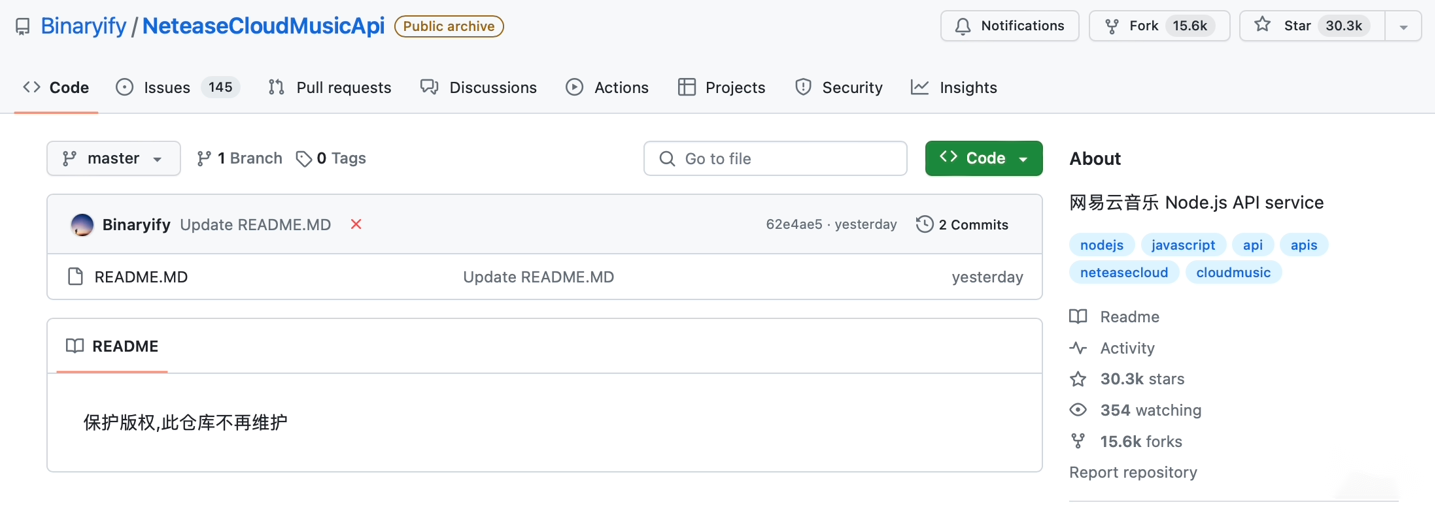The width and height of the screenshot is (1435, 507).
Task: Click the 145 issues counter badge
Action: pyautogui.click(x=220, y=87)
